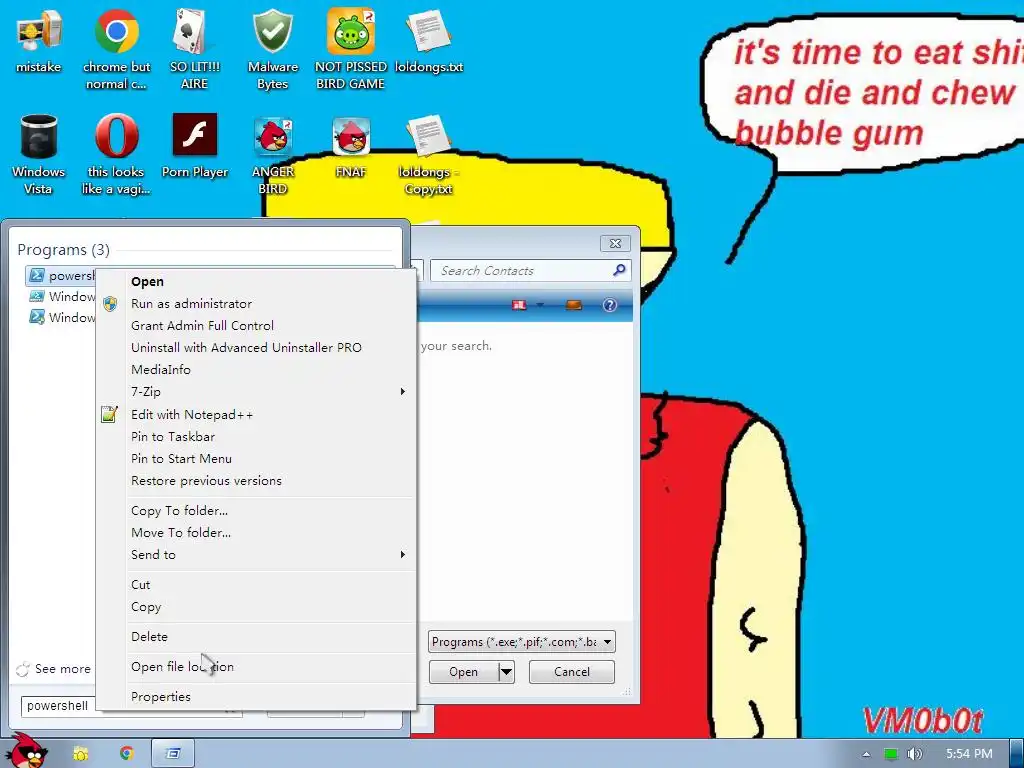Expand the Open button dropdown arrow
The width and height of the screenshot is (1024, 768).
tap(507, 672)
